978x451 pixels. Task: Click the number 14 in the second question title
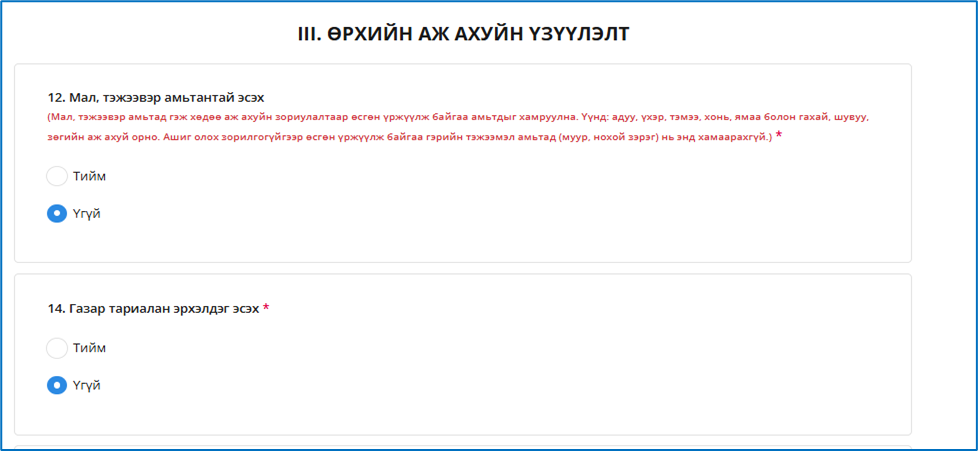pos(55,309)
